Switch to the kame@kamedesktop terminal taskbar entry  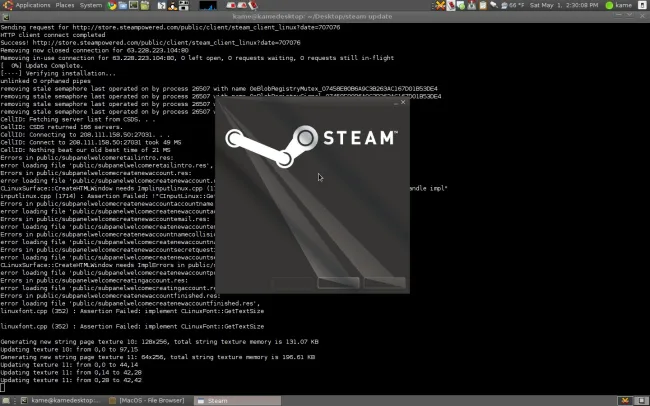[60, 401]
